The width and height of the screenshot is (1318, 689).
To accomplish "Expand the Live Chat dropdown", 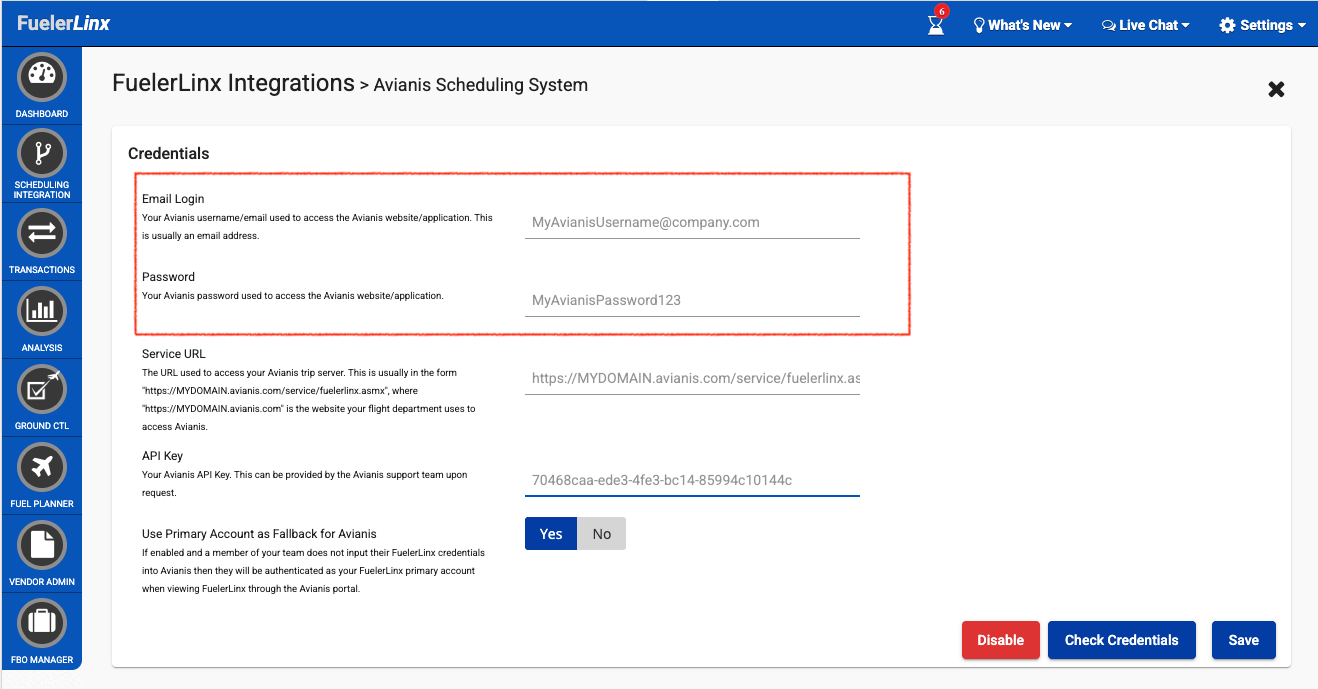I will tap(1146, 25).
